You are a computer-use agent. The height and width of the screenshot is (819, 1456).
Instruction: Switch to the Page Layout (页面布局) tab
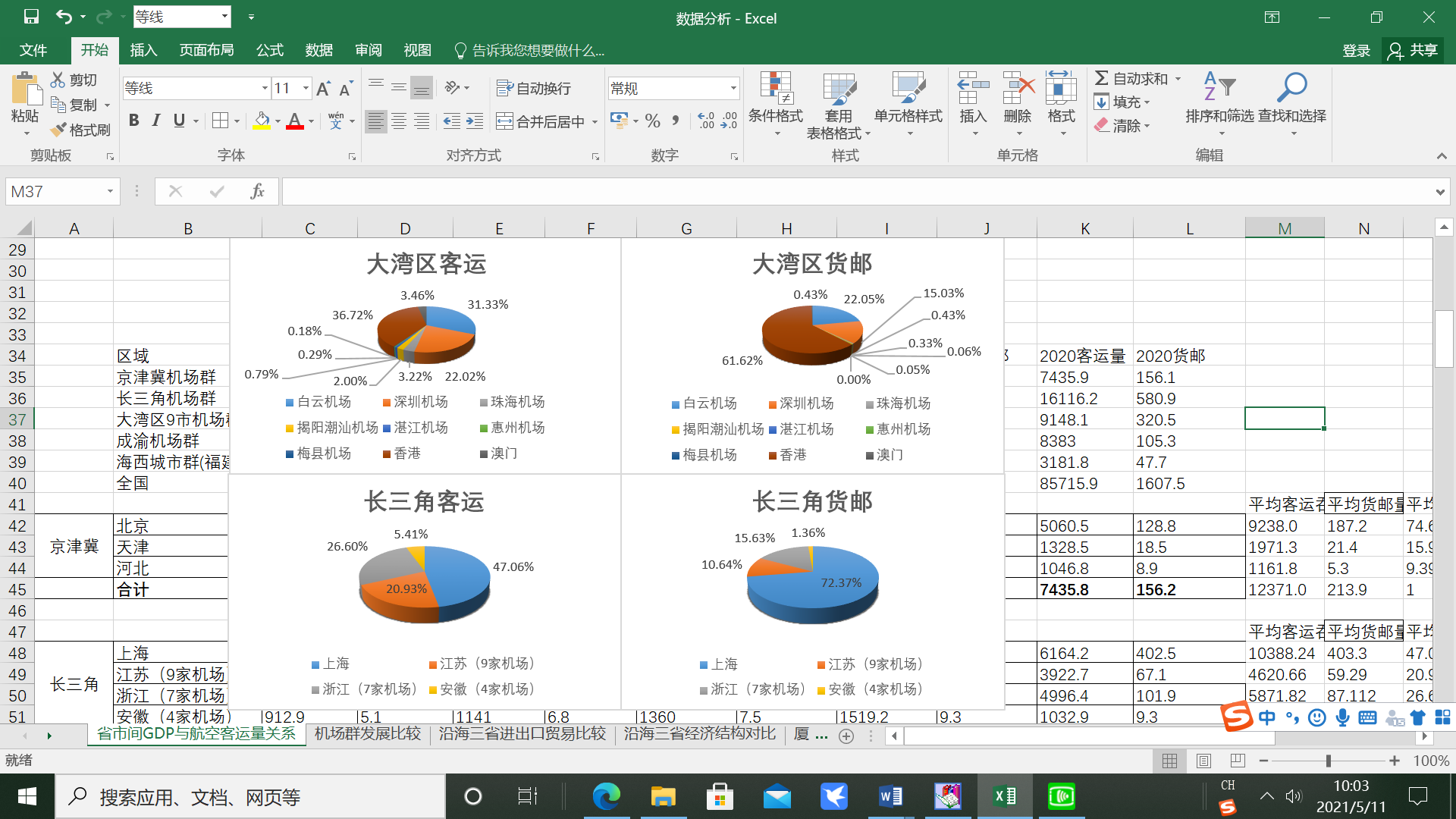pyautogui.click(x=206, y=50)
